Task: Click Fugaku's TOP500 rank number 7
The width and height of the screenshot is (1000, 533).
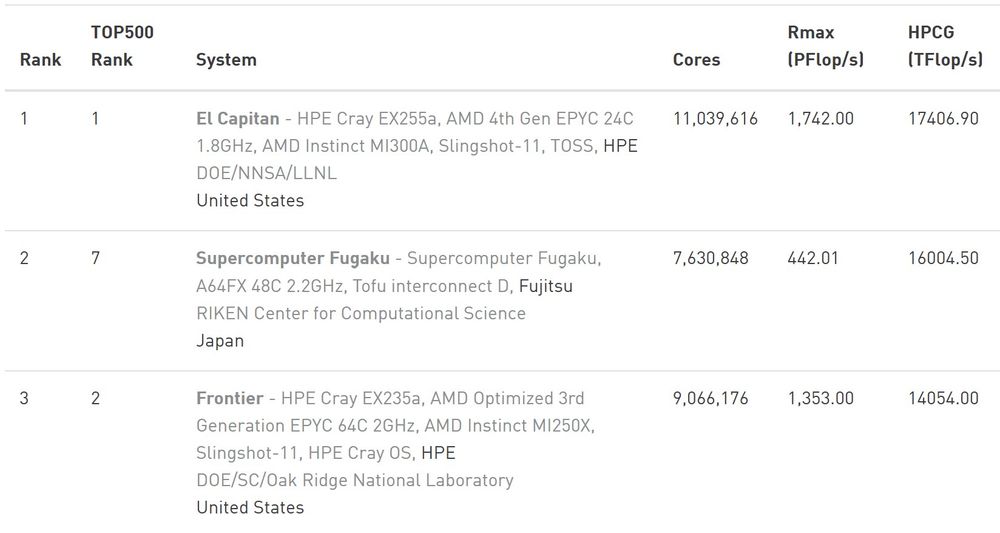Action: pos(95,258)
